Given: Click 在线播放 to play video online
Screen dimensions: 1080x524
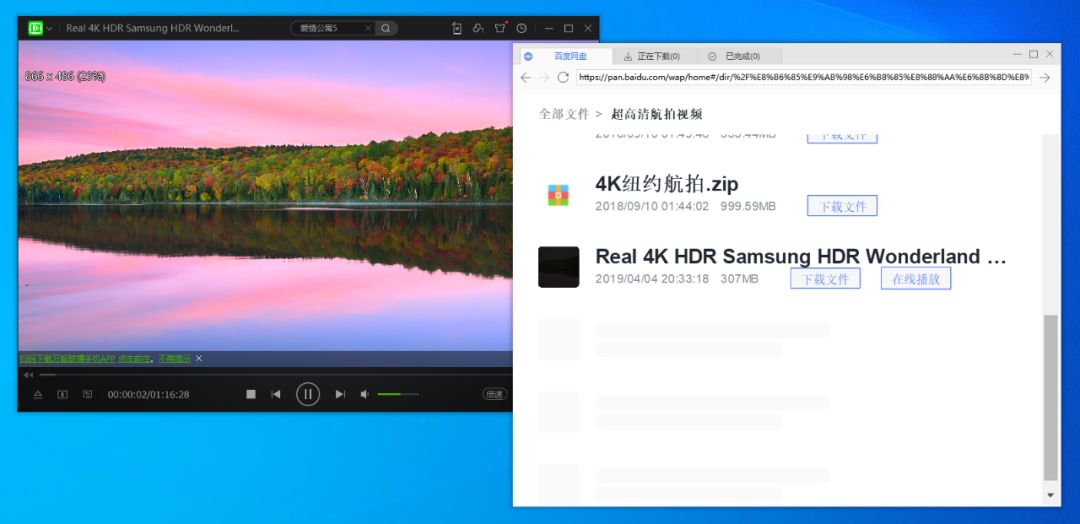Looking at the screenshot, I should pos(916,278).
